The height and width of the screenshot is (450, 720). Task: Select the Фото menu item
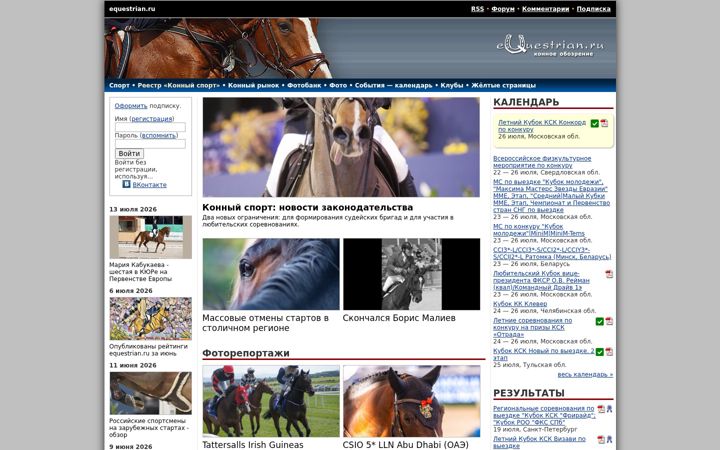[338, 85]
